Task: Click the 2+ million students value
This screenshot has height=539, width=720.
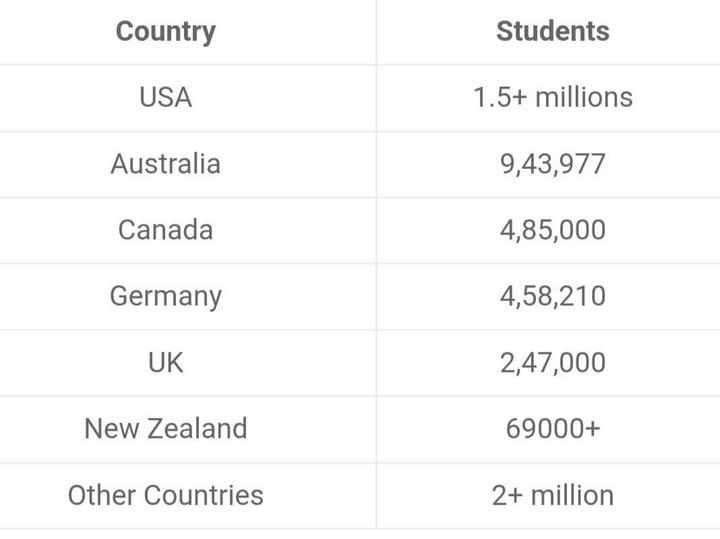Action: pyautogui.click(x=552, y=495)
